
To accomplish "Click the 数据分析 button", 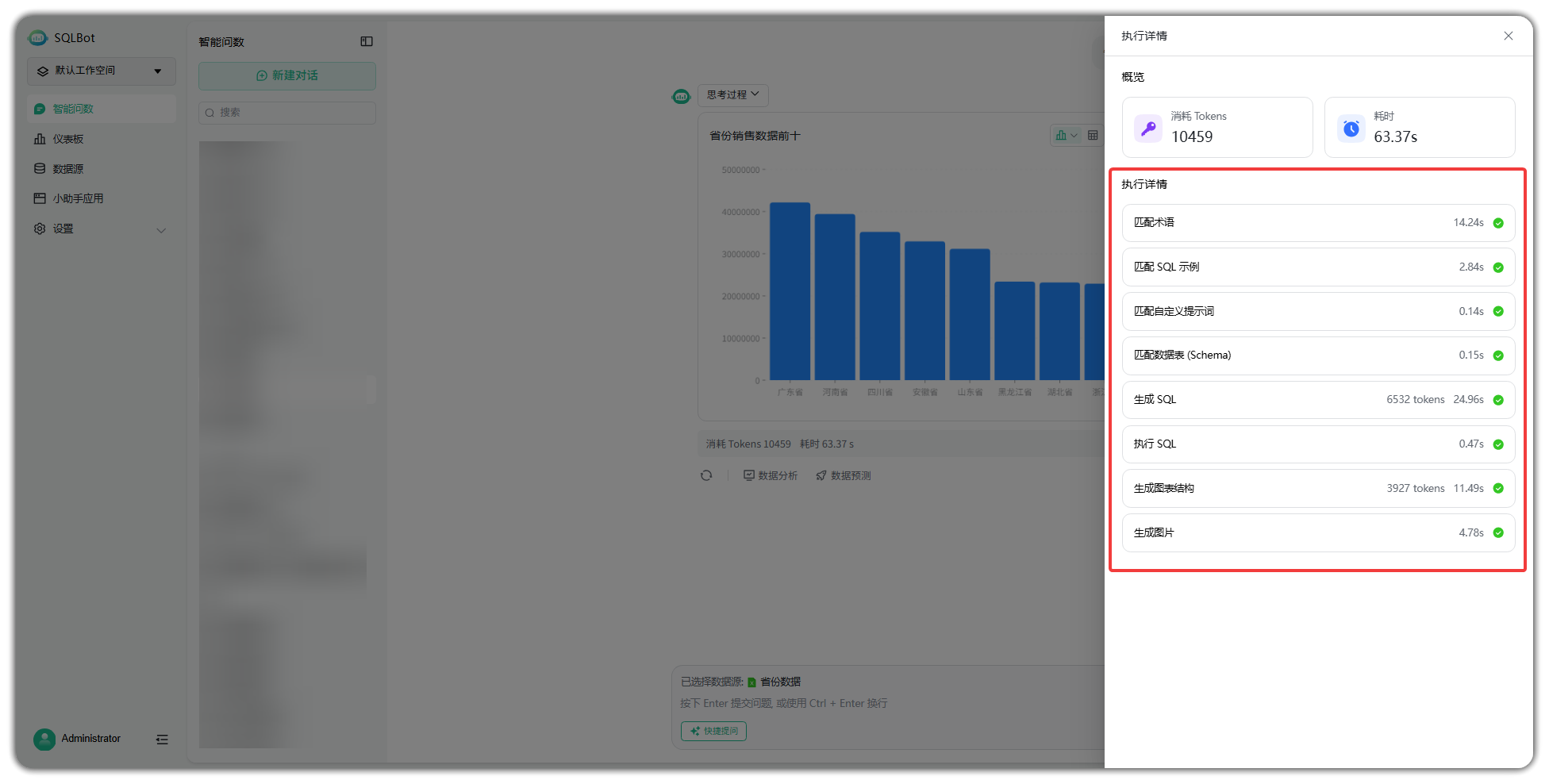I will click(771, 475).
